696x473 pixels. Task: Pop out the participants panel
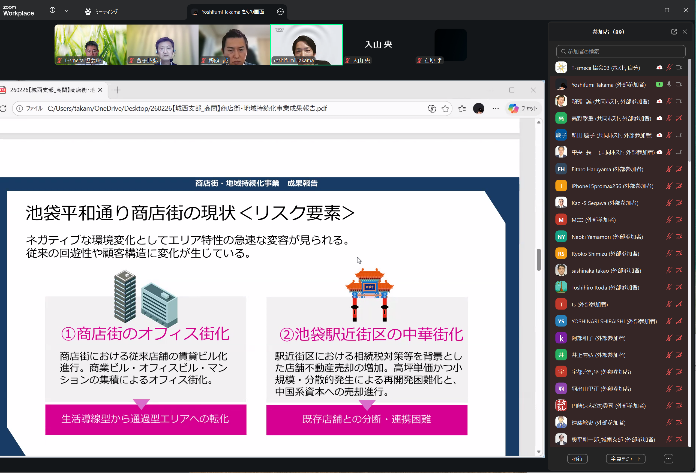(x=674, y=32)
